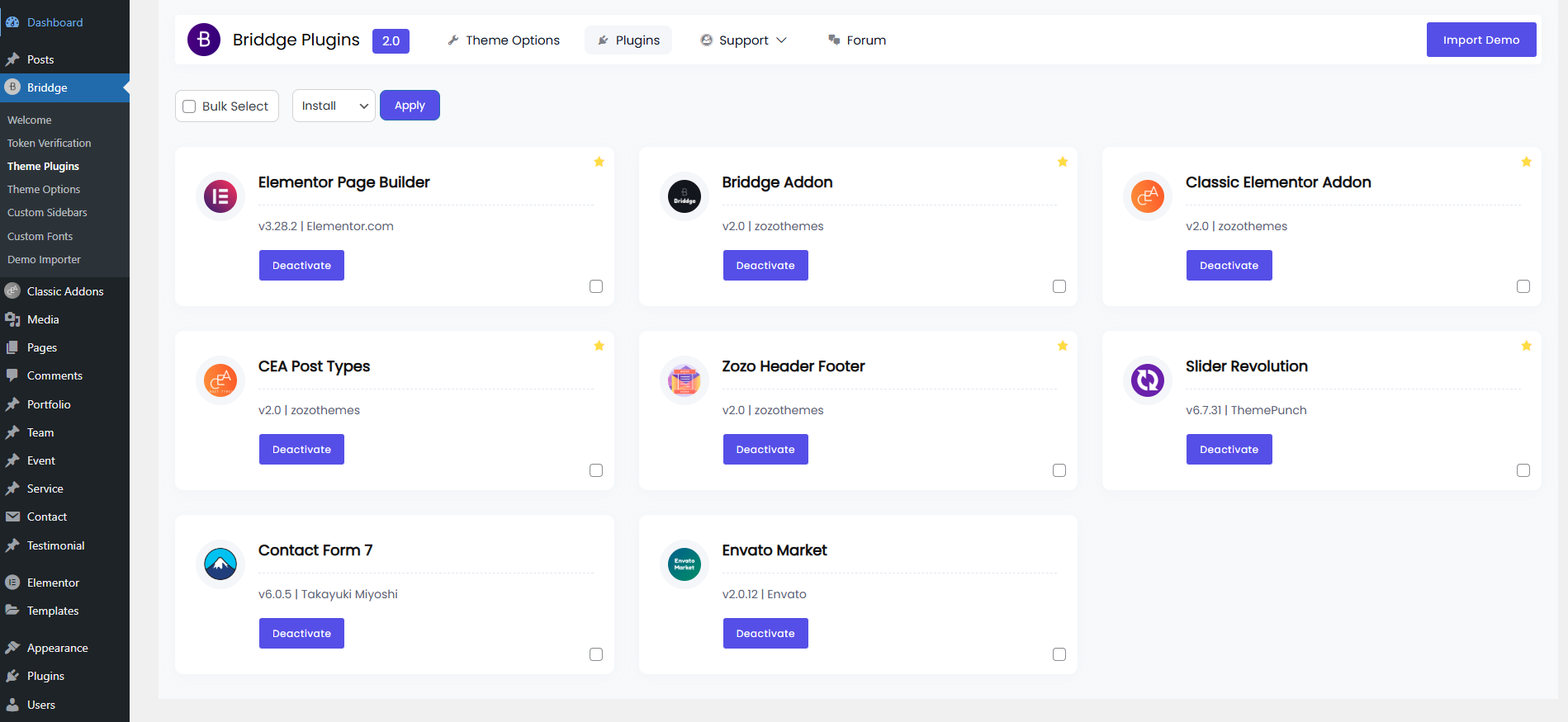Viewport: 1568px width, 722px height.
Task: Click the star on Classic Elementor Addon card
Action: (x=1526, y=162)
